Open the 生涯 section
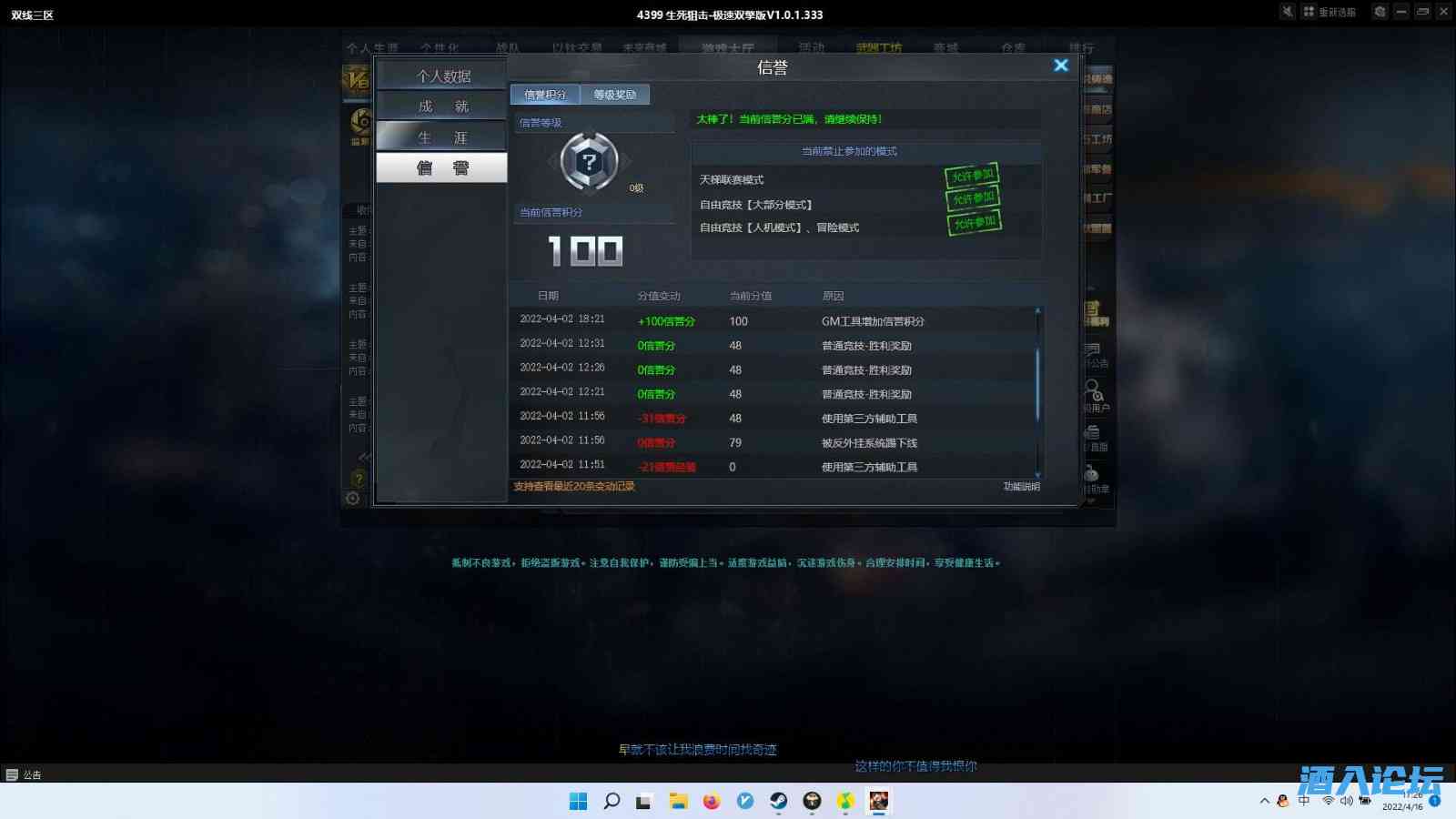The width and height of the screenshot is (1456, 819). [x=441, y=137]
